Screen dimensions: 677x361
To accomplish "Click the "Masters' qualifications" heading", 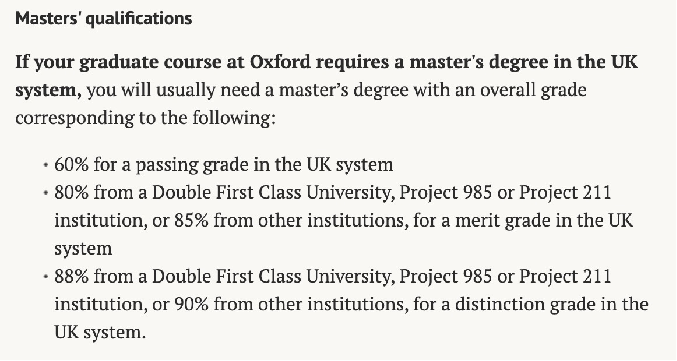I will [104, 19].
